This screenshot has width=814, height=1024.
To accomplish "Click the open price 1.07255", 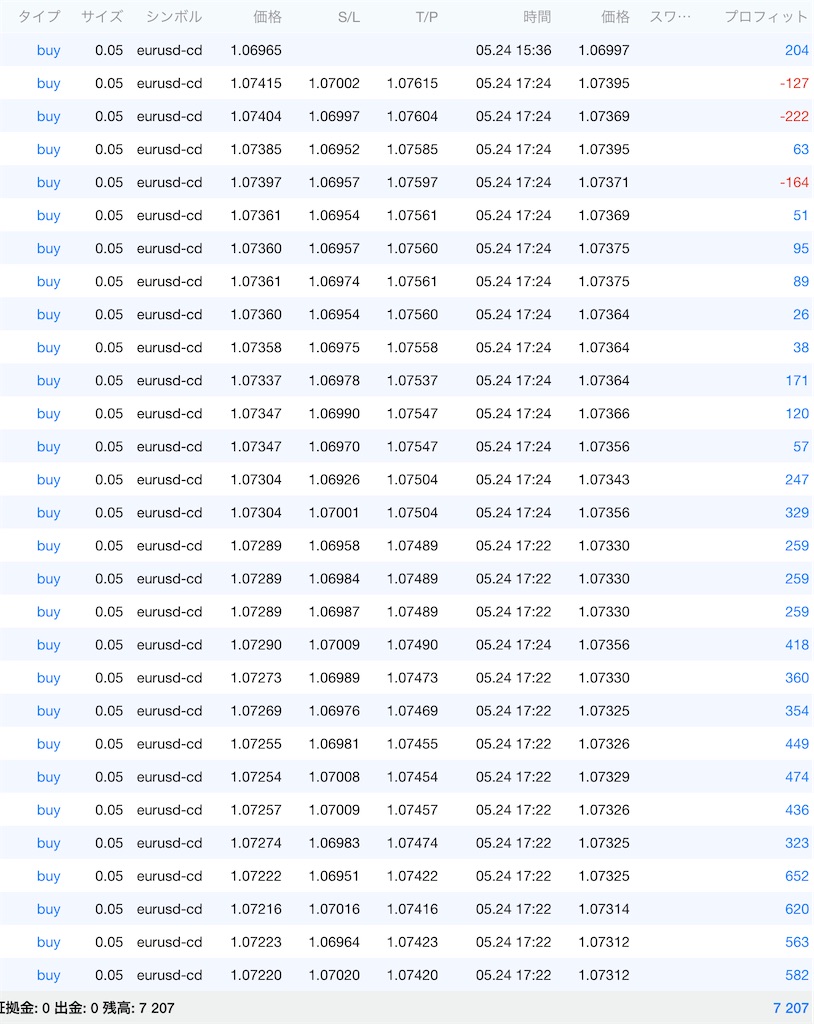I will pyautogui.click(x=256, y=744).
